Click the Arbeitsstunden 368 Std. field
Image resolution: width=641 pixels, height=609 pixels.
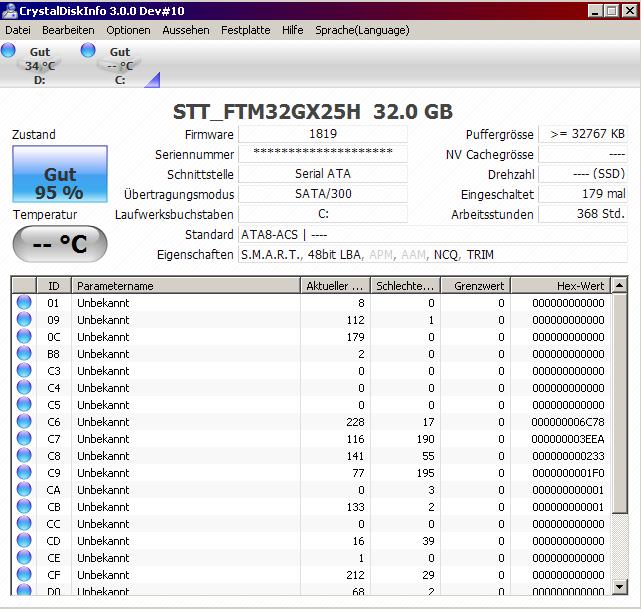pos(583,214)
